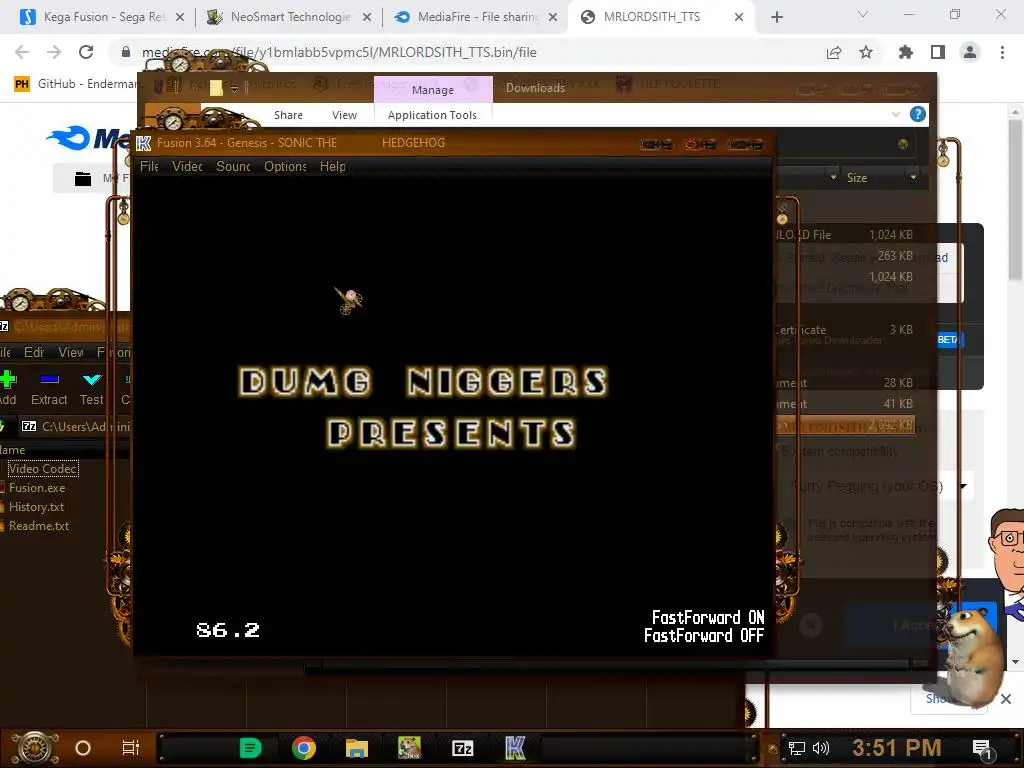Switch to Chrome from the taskbar
Image resolution: width=1024 pixels, height=768 pixels.
click(x=304, y=748)
